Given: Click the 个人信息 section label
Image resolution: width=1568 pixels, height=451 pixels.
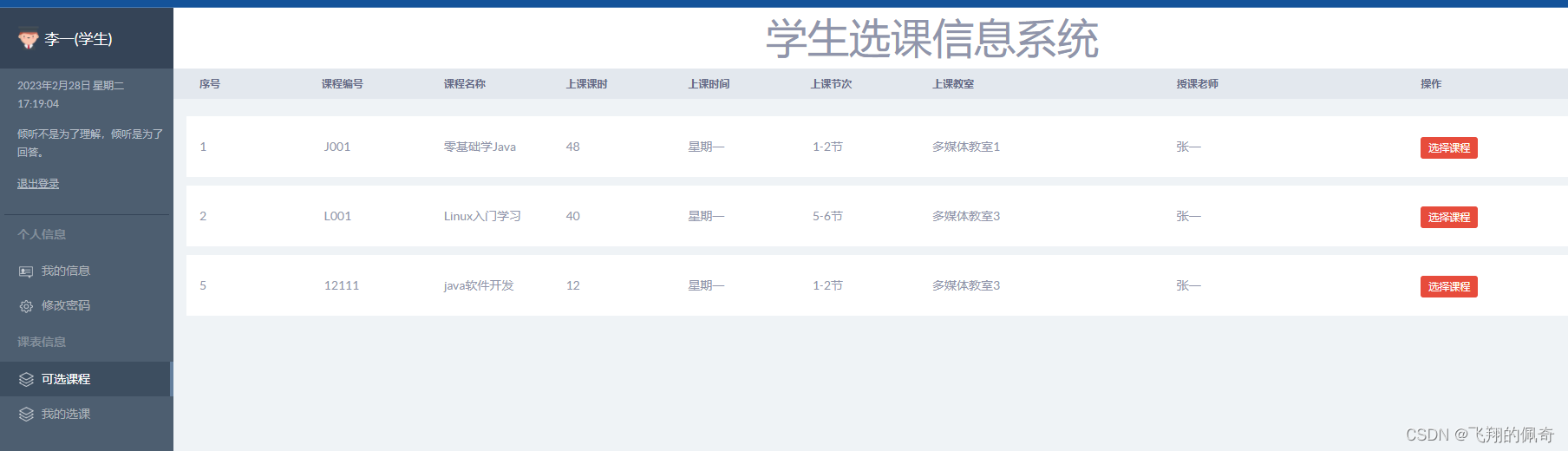Looking at the screenshot, I should (x=42, y=234).
